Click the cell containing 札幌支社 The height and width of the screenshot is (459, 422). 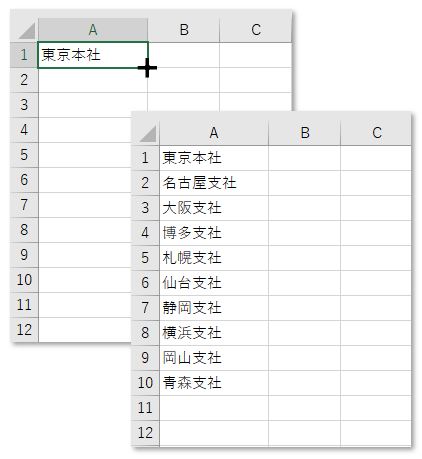(214, 258)
